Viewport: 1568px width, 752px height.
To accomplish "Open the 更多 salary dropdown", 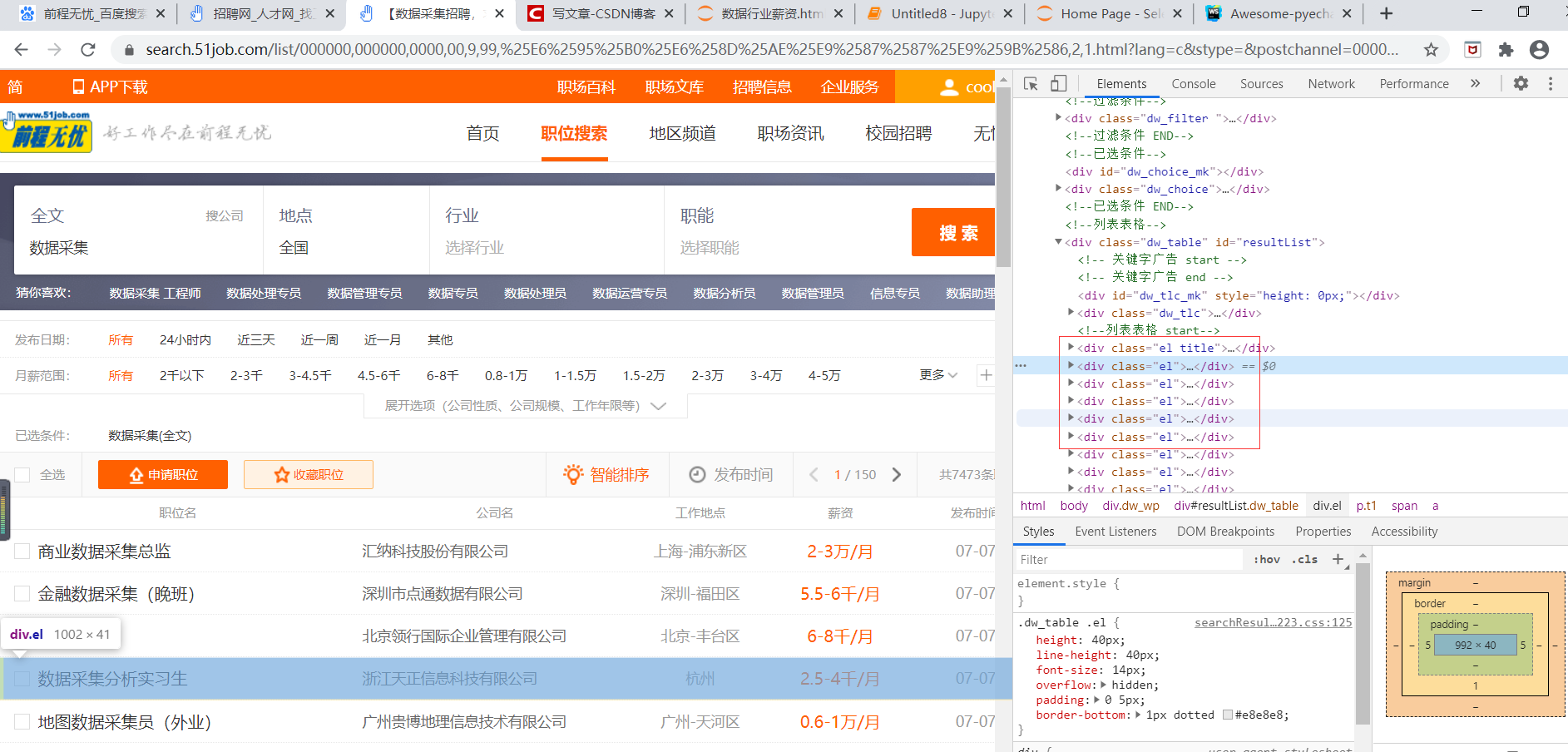I will [938, 375].
